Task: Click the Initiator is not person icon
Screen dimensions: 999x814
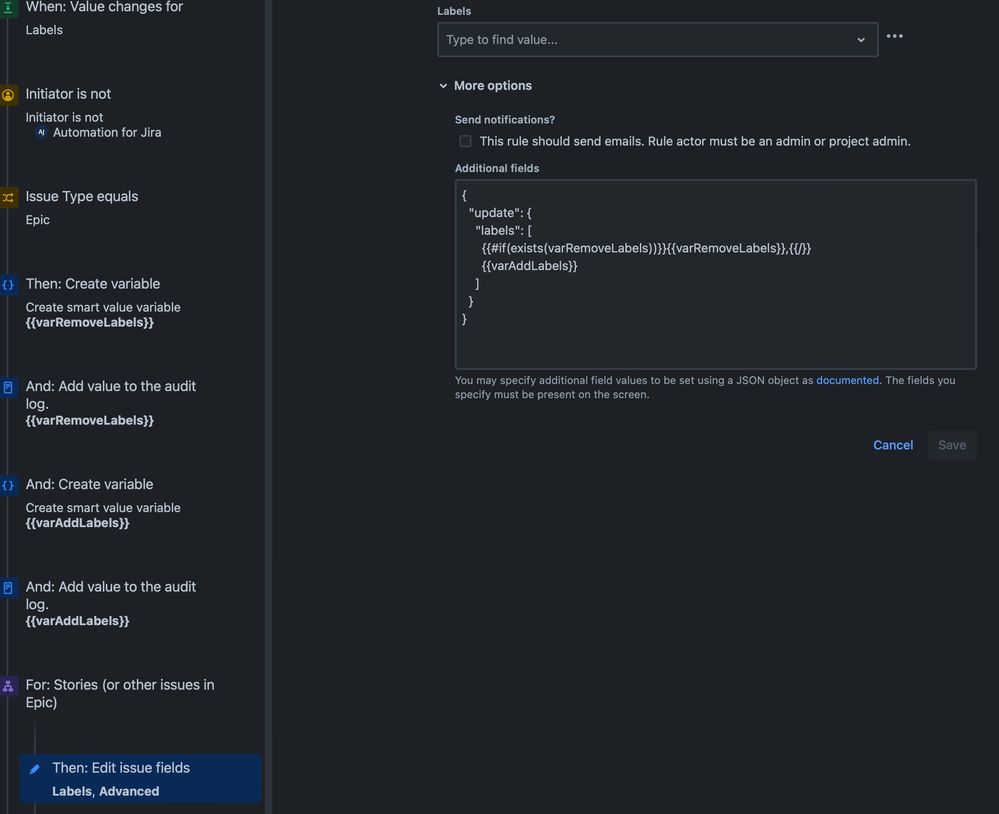Action: [9, 93]
